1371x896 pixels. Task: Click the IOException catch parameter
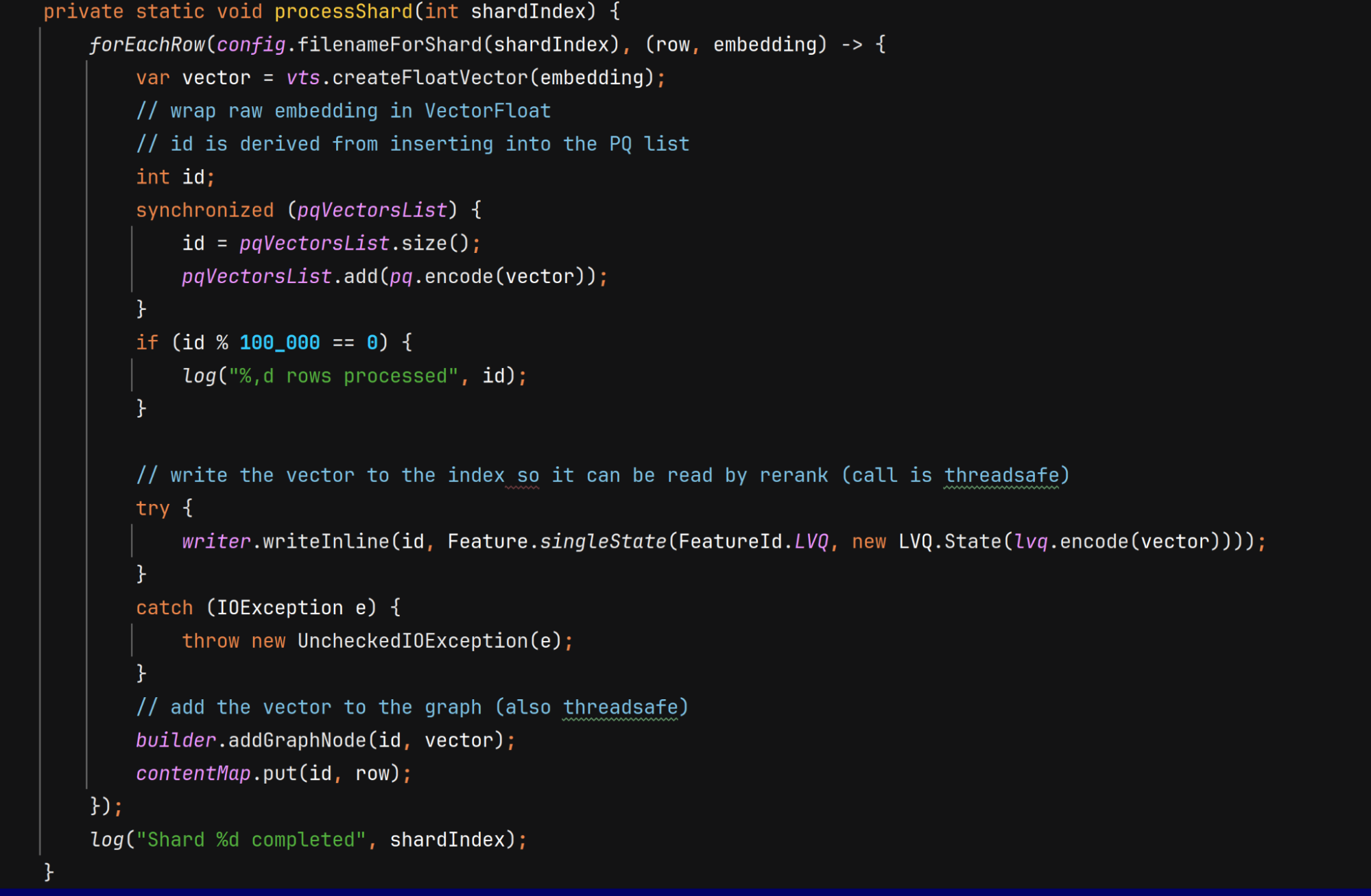coord(279,608)
